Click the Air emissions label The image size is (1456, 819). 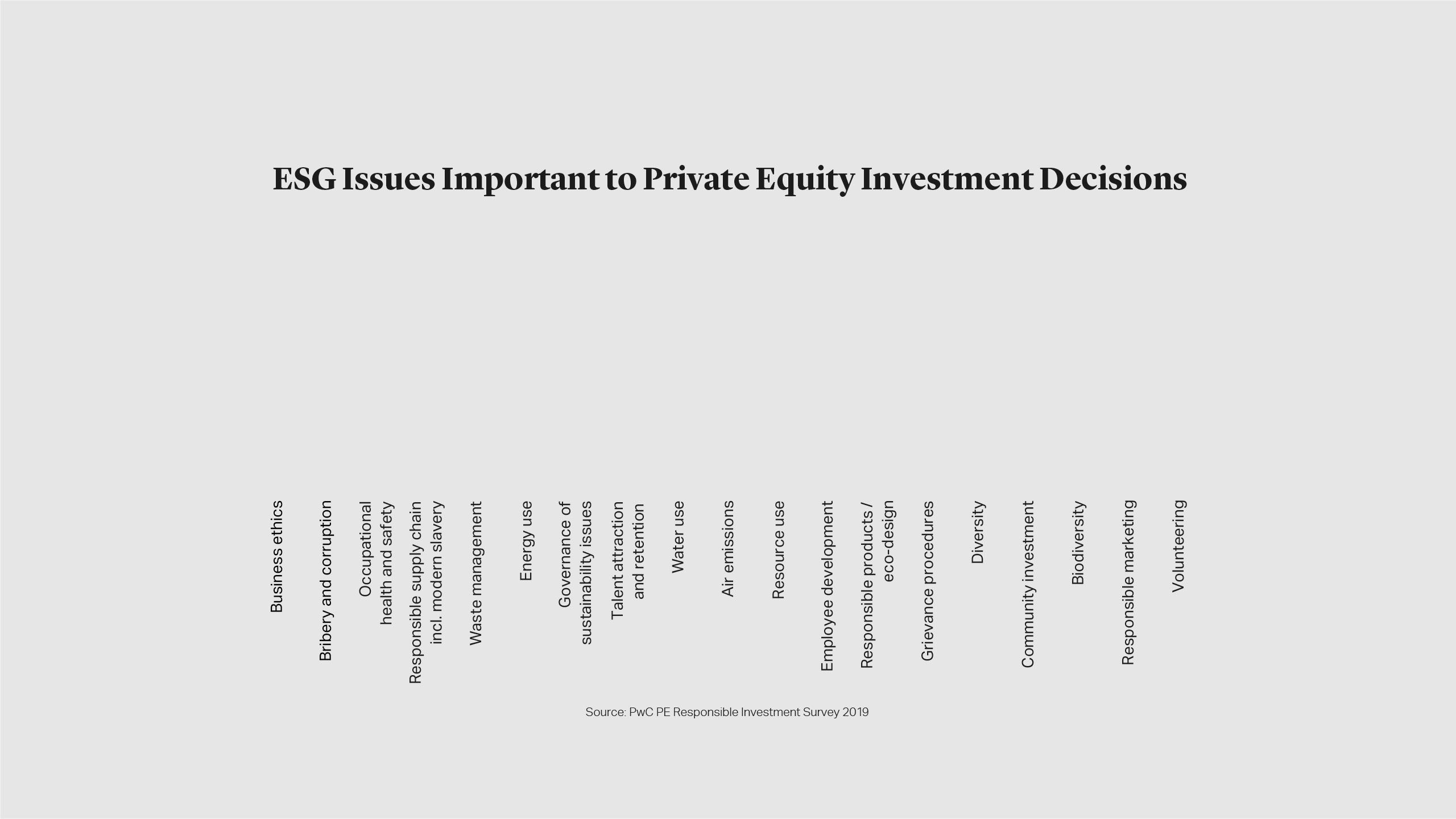727,548
